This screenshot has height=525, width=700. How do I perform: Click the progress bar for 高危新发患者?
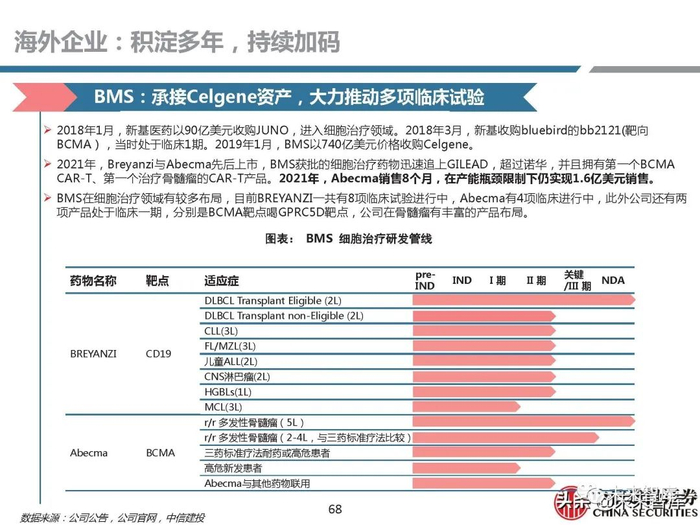point(467,468)
